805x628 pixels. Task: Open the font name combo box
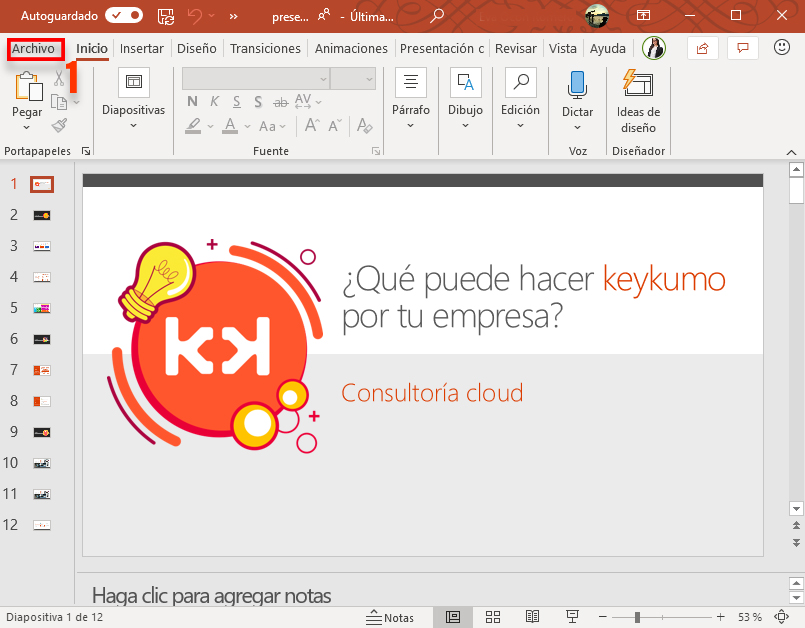pyautogui.click(x=256, y=79)
